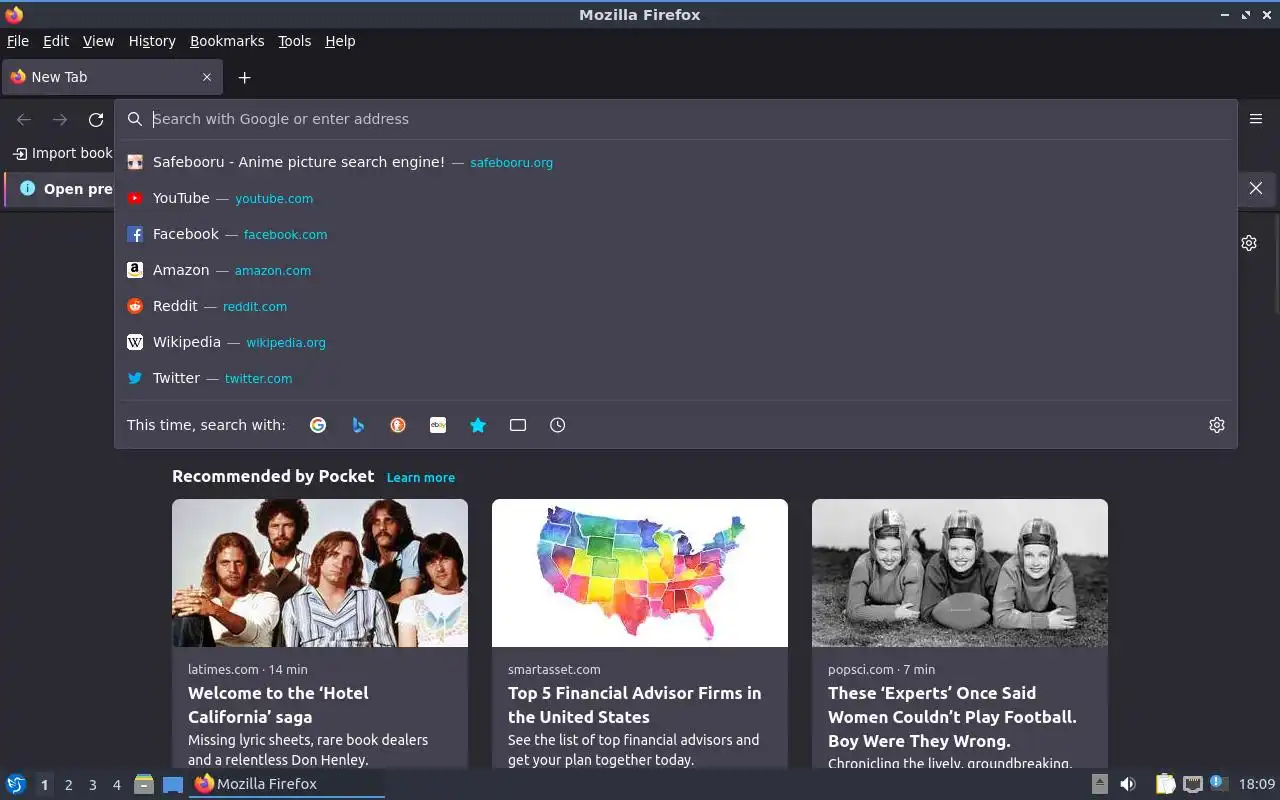The height and width of the screenshot is (800, 1280).
Task: Open 'Welcome to the Hotel California saga' article
Action: coord(278,705)
